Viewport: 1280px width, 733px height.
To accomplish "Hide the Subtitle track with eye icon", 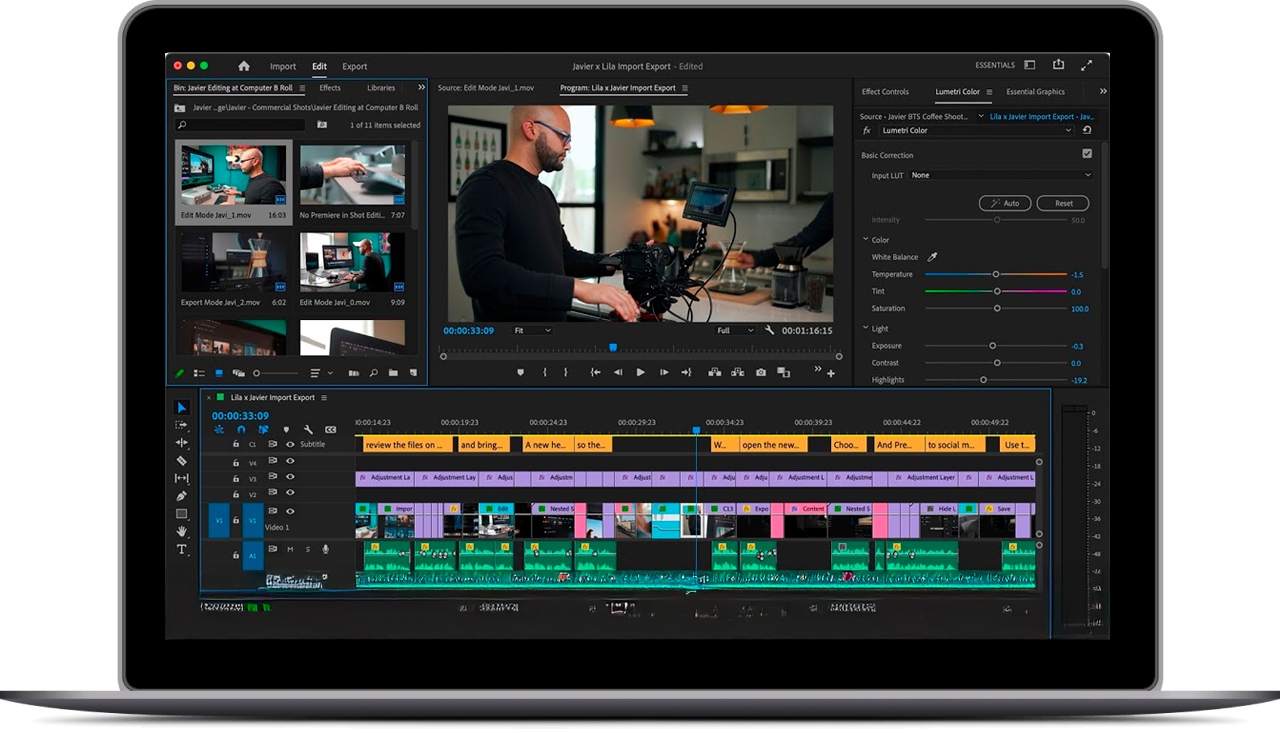I will [290, 444].
